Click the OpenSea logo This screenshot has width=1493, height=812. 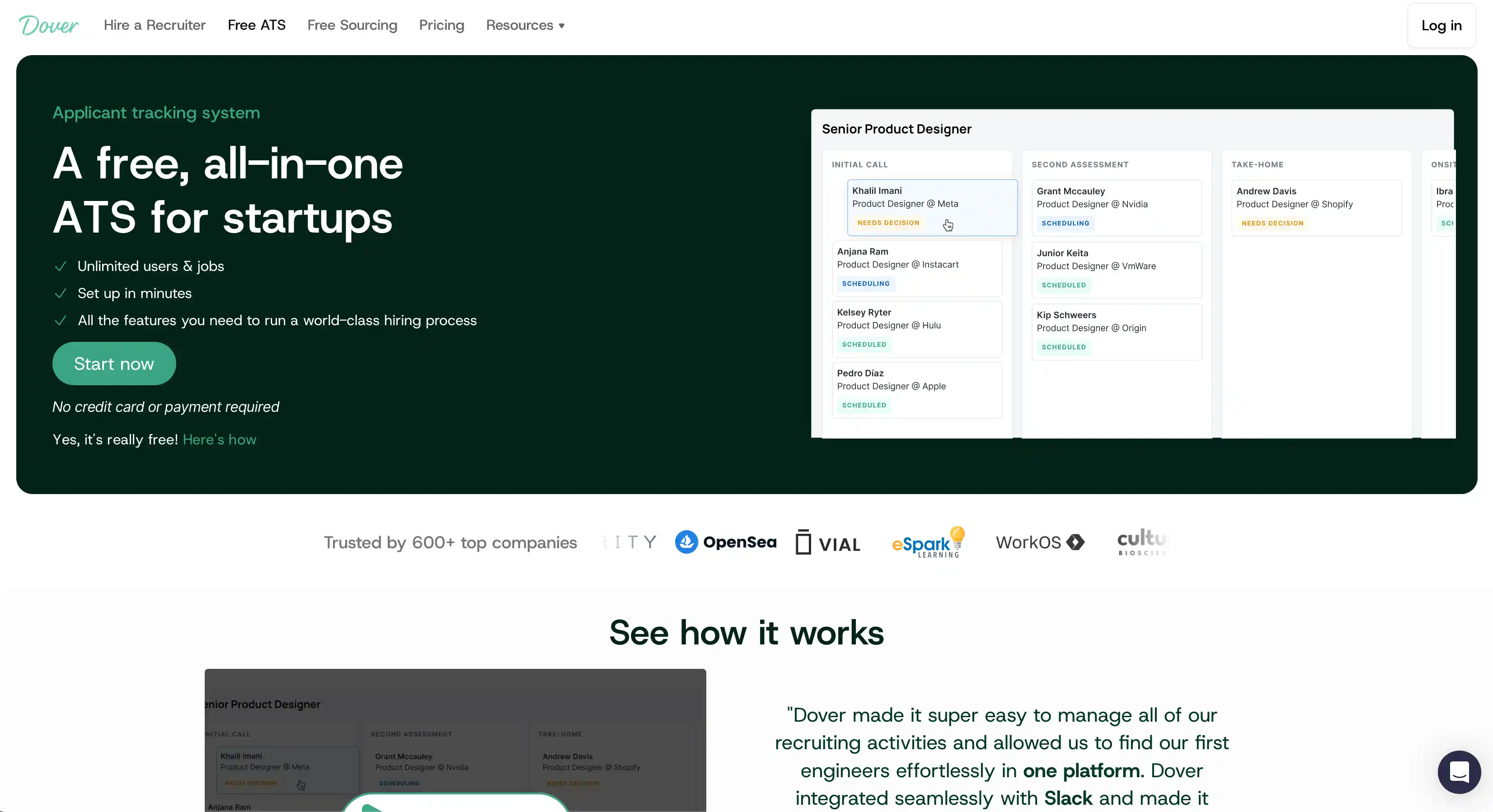pos(726,542)
